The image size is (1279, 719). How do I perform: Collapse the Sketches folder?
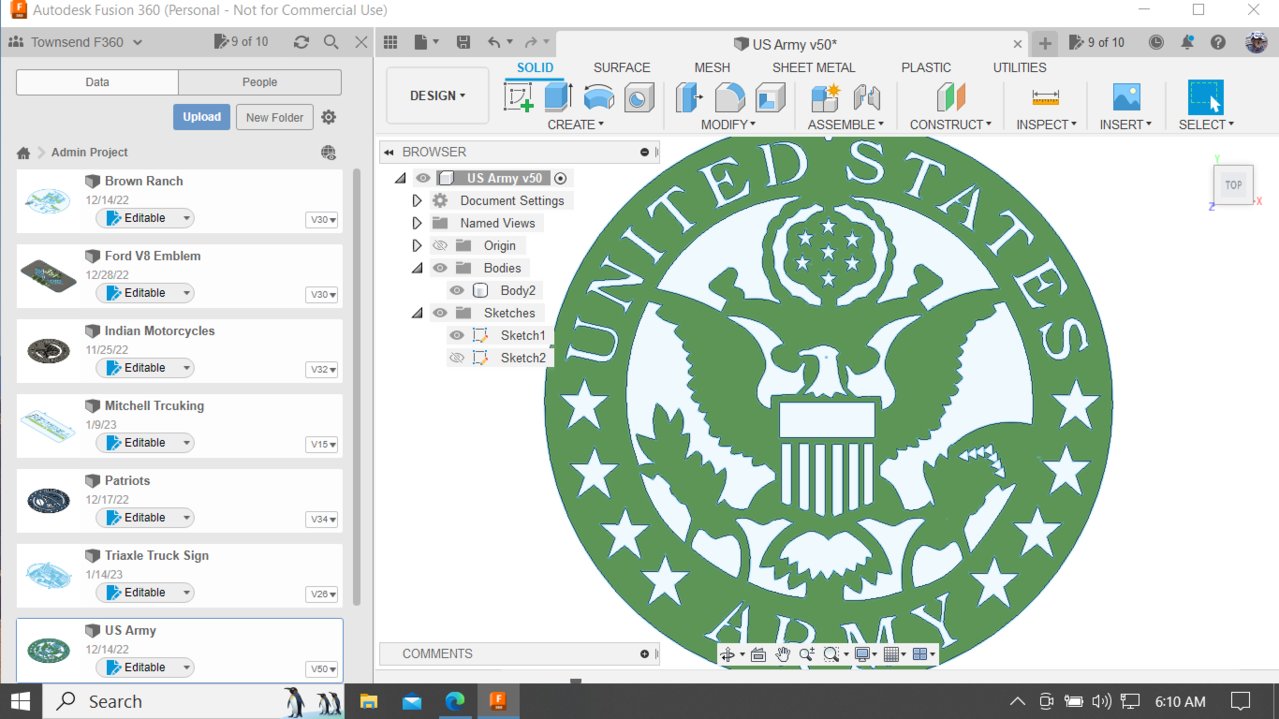pos(417,313)
